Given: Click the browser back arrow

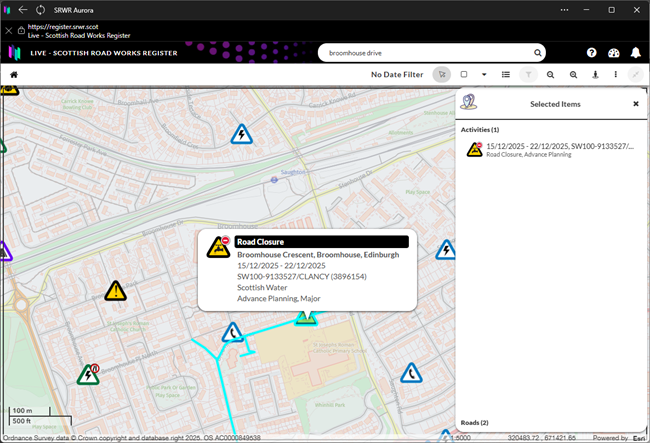Looking at the screenshot, I should (23, 10).
